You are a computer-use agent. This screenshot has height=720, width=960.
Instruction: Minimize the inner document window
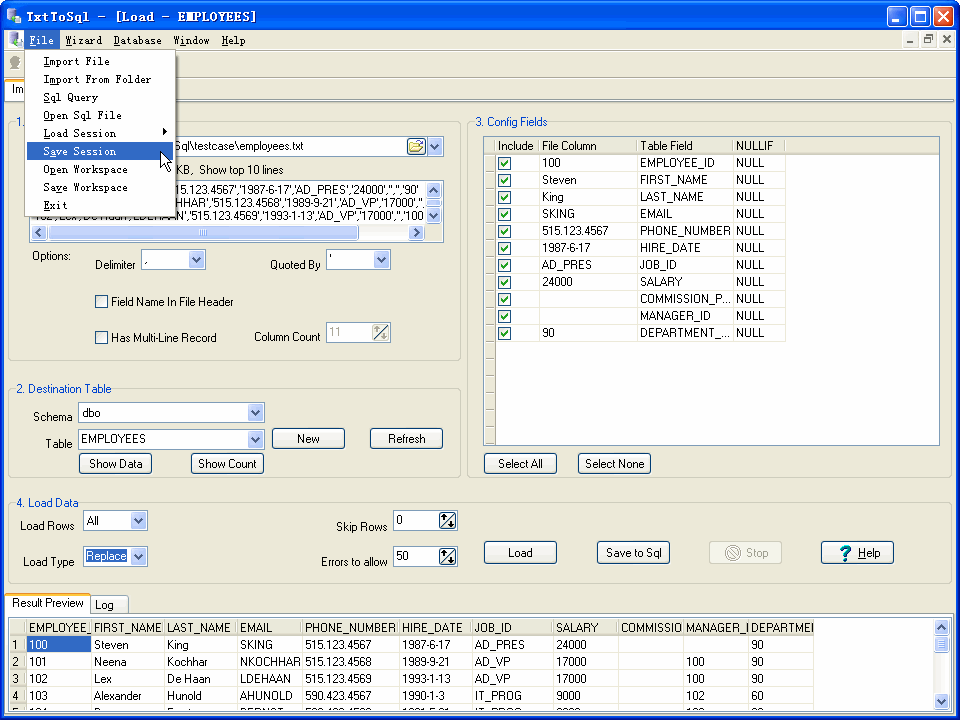click(x=910, y=40)
